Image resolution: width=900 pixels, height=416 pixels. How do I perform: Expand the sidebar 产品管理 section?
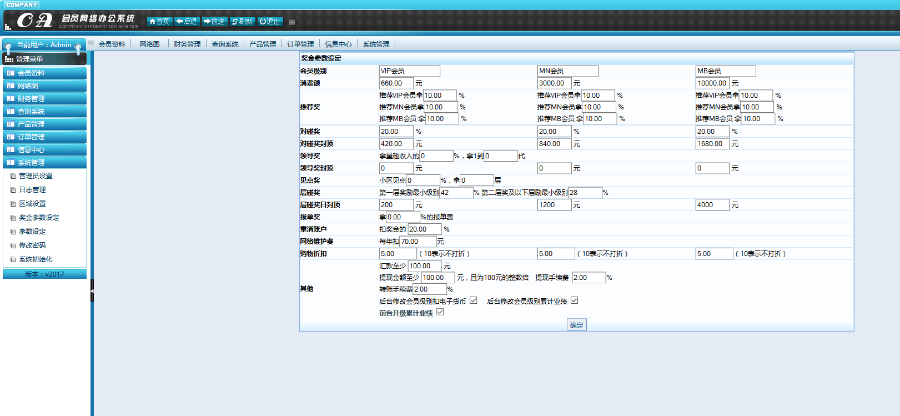tap(45, 124)
